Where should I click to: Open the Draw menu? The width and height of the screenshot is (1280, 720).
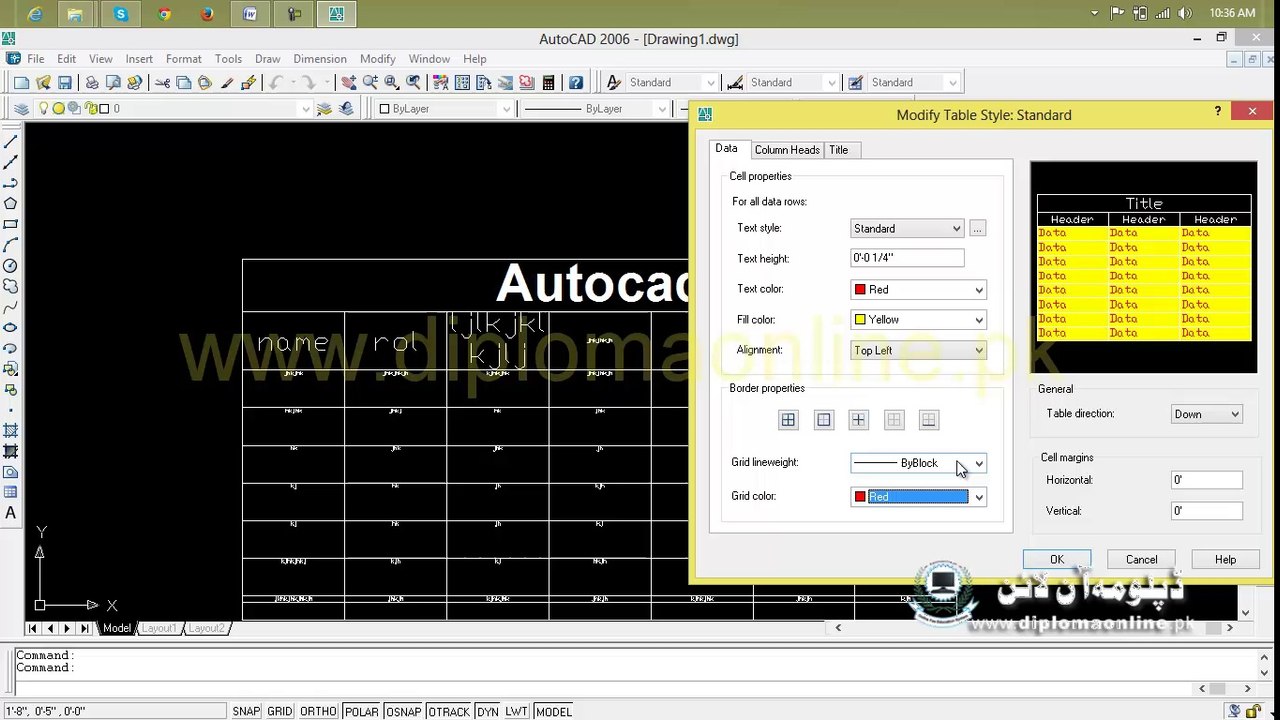click(268, 59)
